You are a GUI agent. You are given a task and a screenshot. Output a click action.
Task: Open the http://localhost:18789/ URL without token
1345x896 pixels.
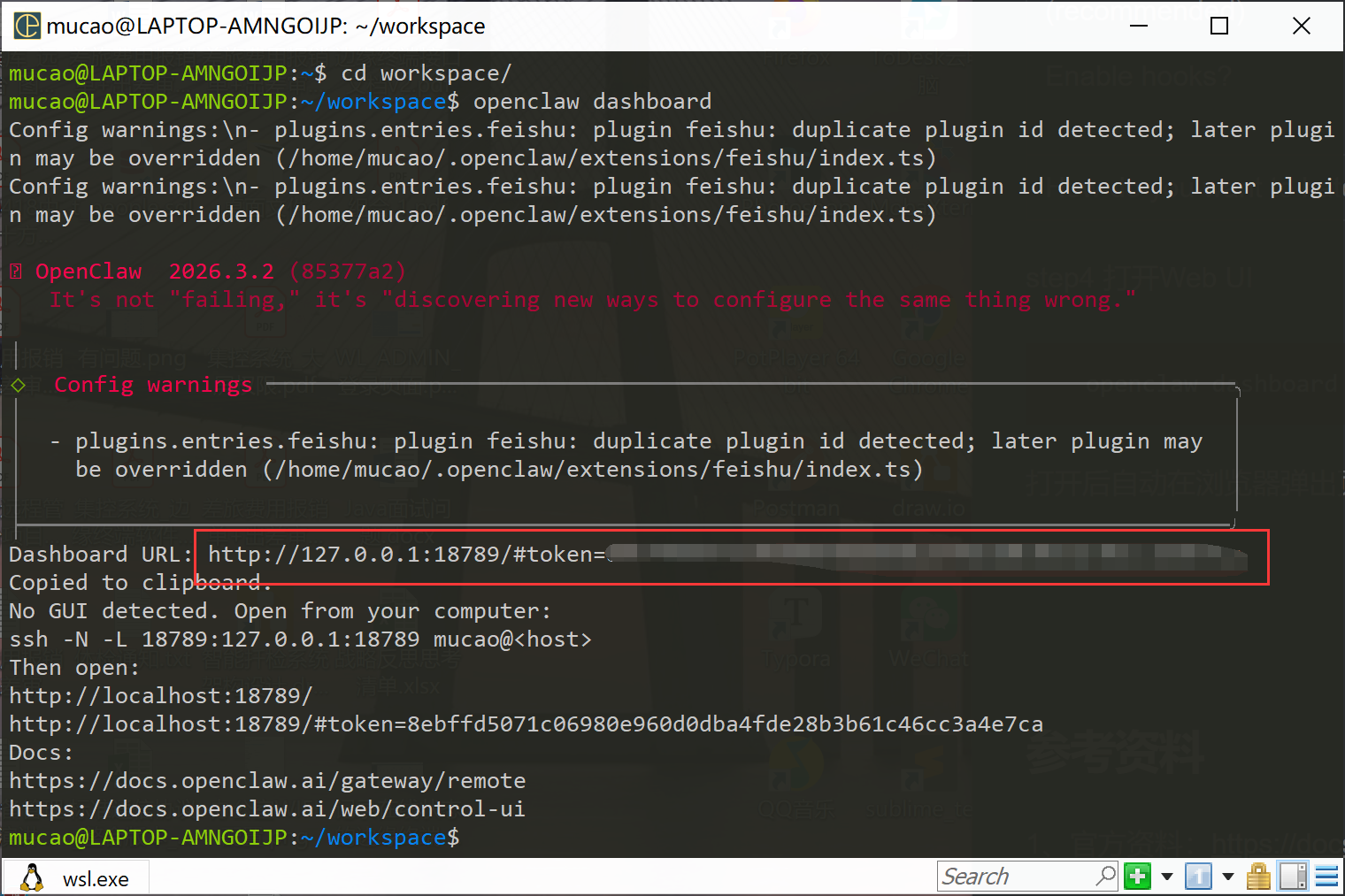161,696
